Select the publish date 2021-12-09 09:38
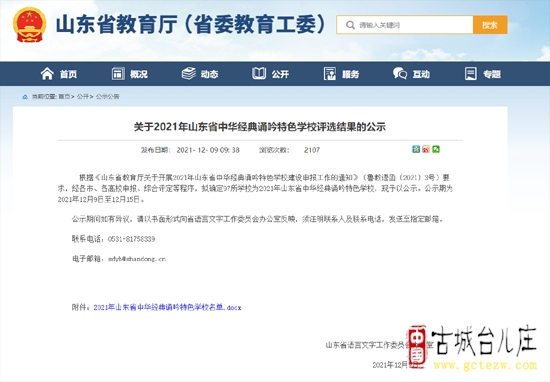The height and width of the screenshot is (382, 550). [208, 150]
